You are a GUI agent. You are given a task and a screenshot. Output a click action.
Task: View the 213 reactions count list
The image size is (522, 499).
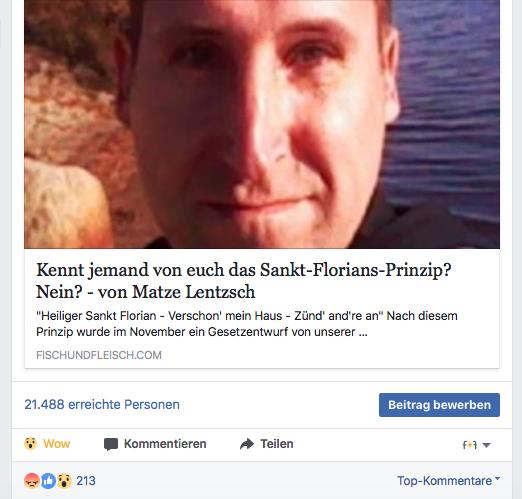tap(86, 481)
